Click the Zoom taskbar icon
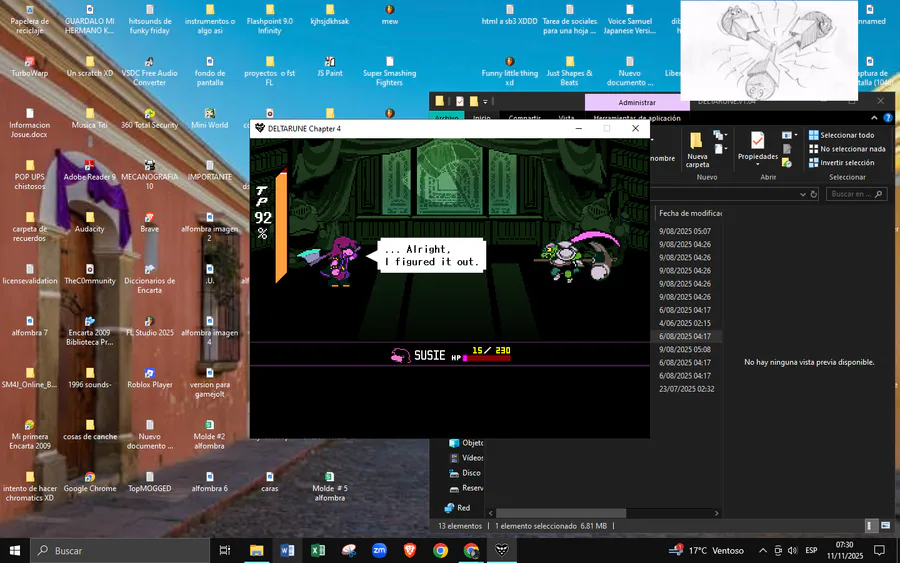 (x=379, y=550)
